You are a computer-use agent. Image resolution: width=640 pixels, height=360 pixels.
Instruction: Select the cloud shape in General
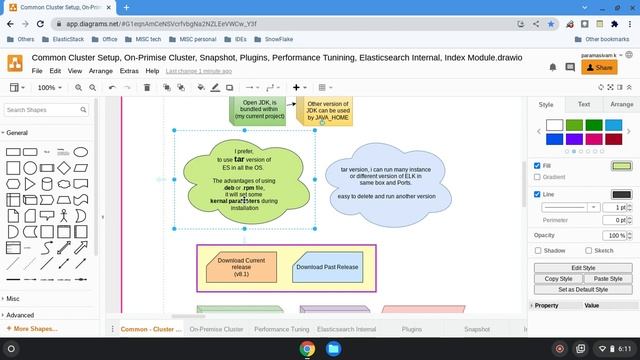click(x=64, y=184)
